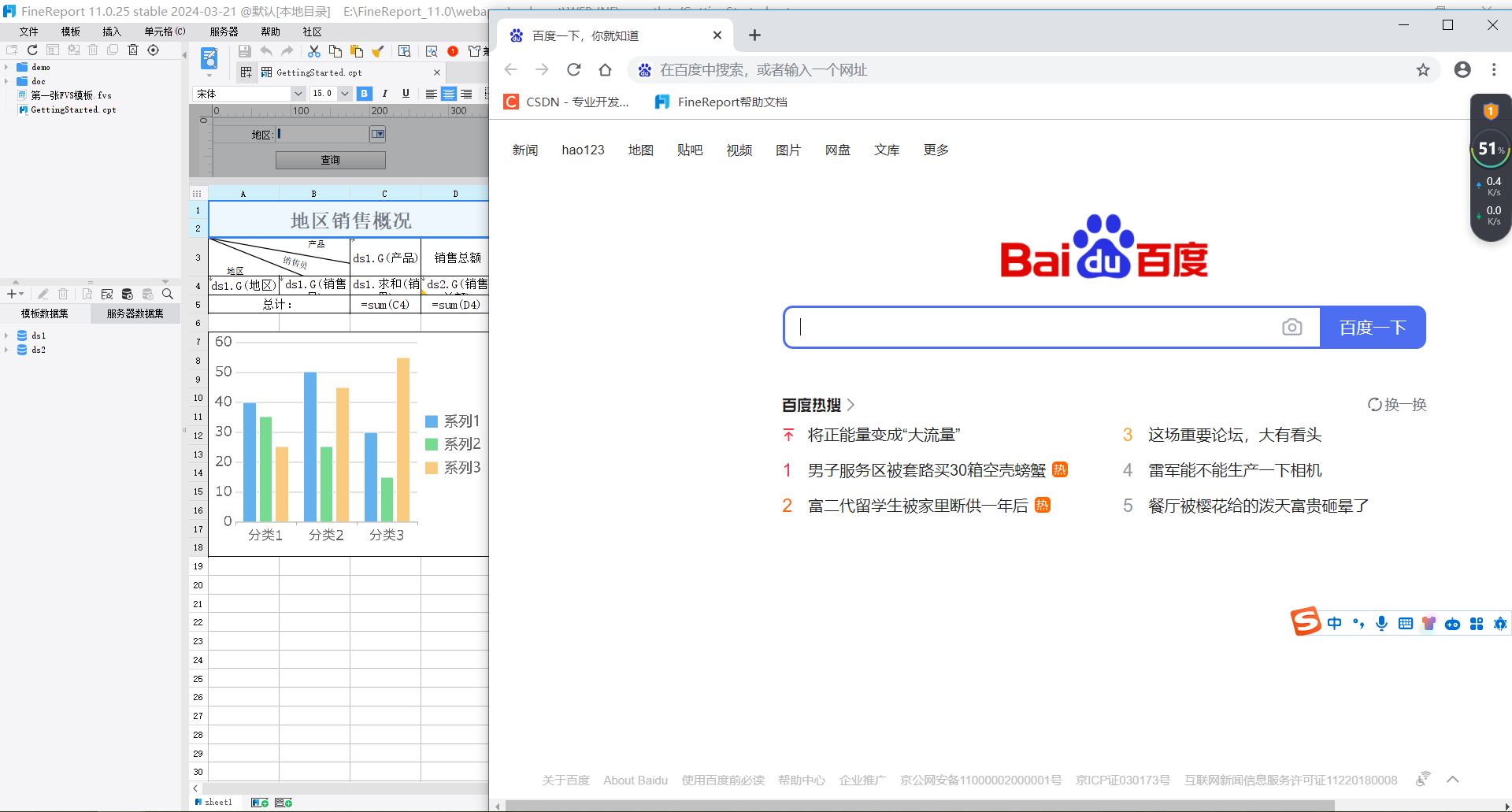This screenshot has width=1512, height=812.
Task: Close the GettingStarted.cpt tab
Action: pyautogui.click(x=437, y=72)
